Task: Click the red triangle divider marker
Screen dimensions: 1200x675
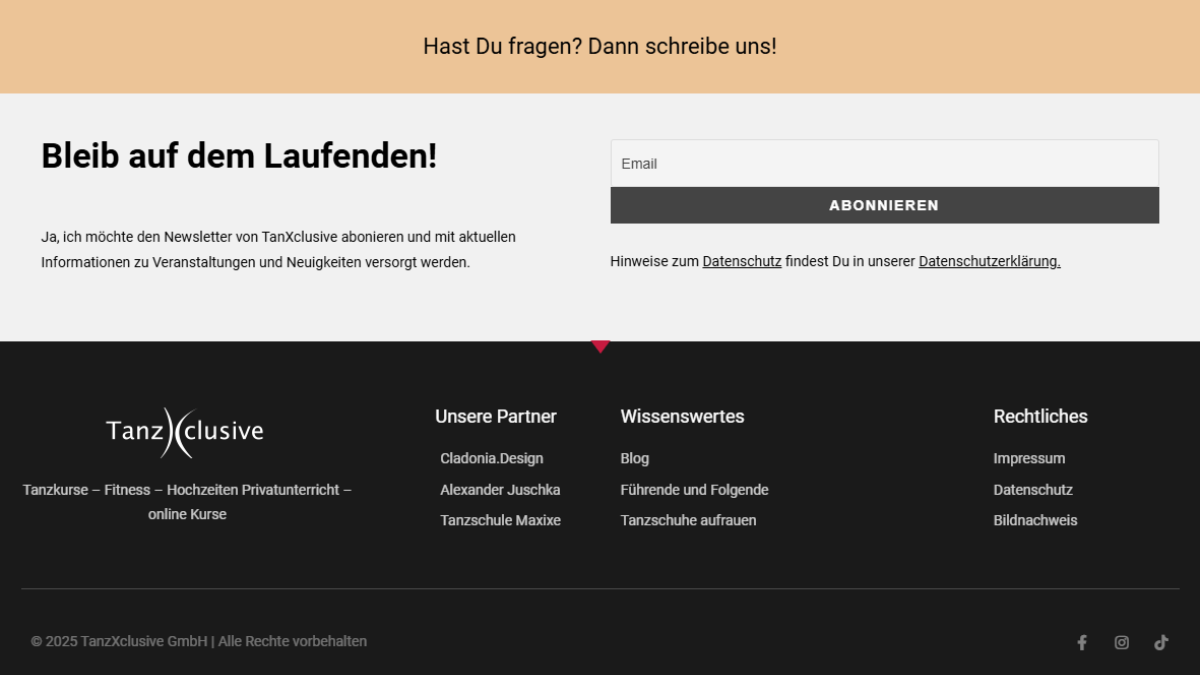Action: [600, 347]
